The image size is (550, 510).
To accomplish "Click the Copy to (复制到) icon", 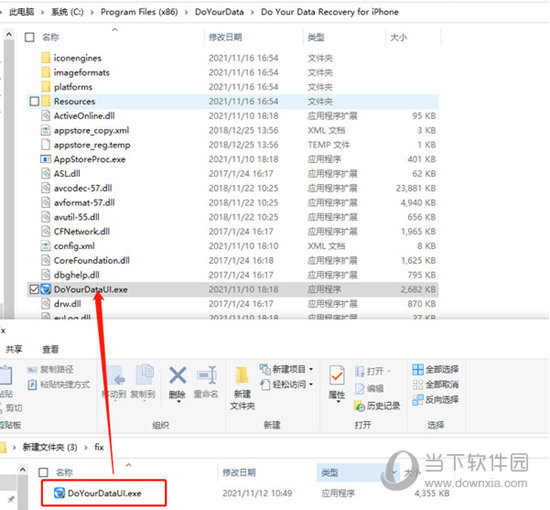I will [x=145, y=375].
